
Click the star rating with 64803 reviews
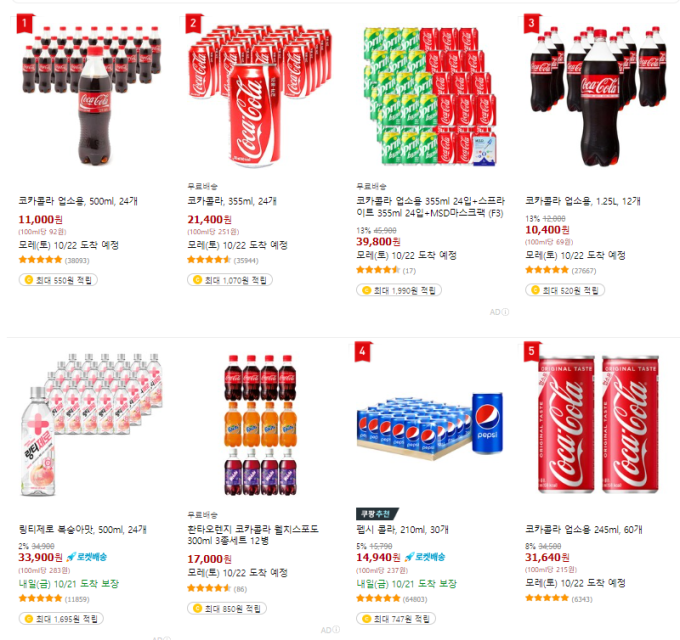tap(392, 599)
